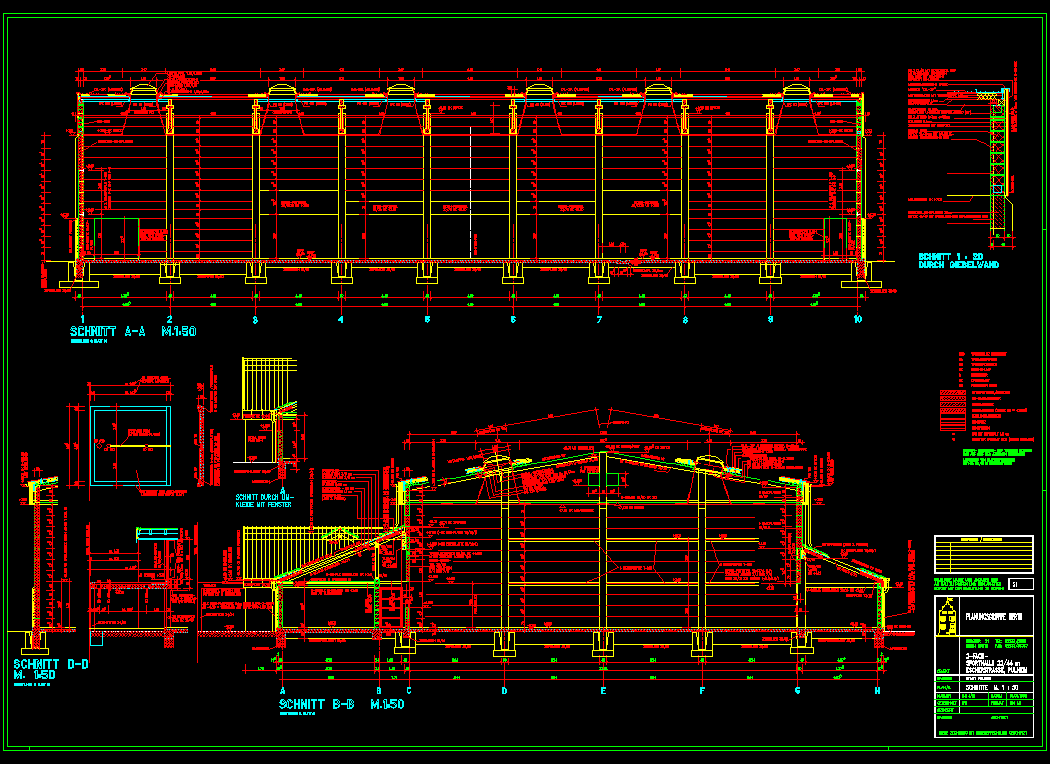Click the leftmost skylight dome in Schnitt A-A
This screenshot has width=1050, height=764.
coord(145,90)
